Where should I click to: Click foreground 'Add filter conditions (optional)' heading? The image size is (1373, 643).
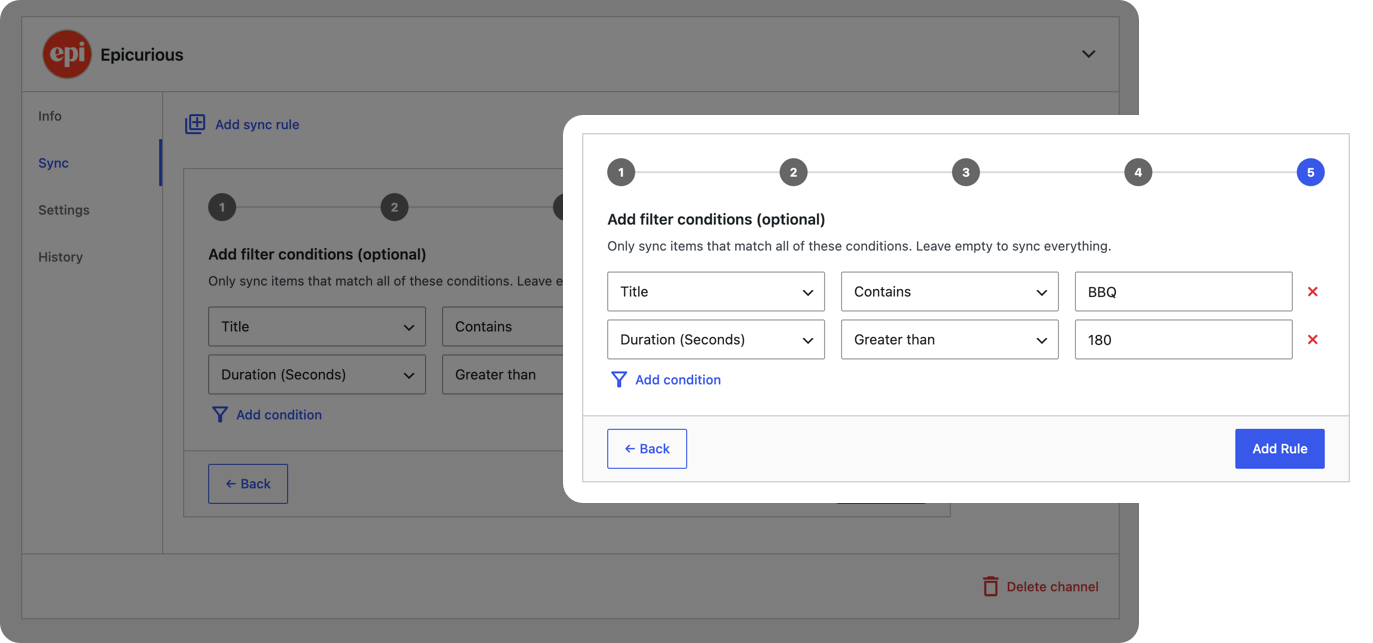coord(716,219)
